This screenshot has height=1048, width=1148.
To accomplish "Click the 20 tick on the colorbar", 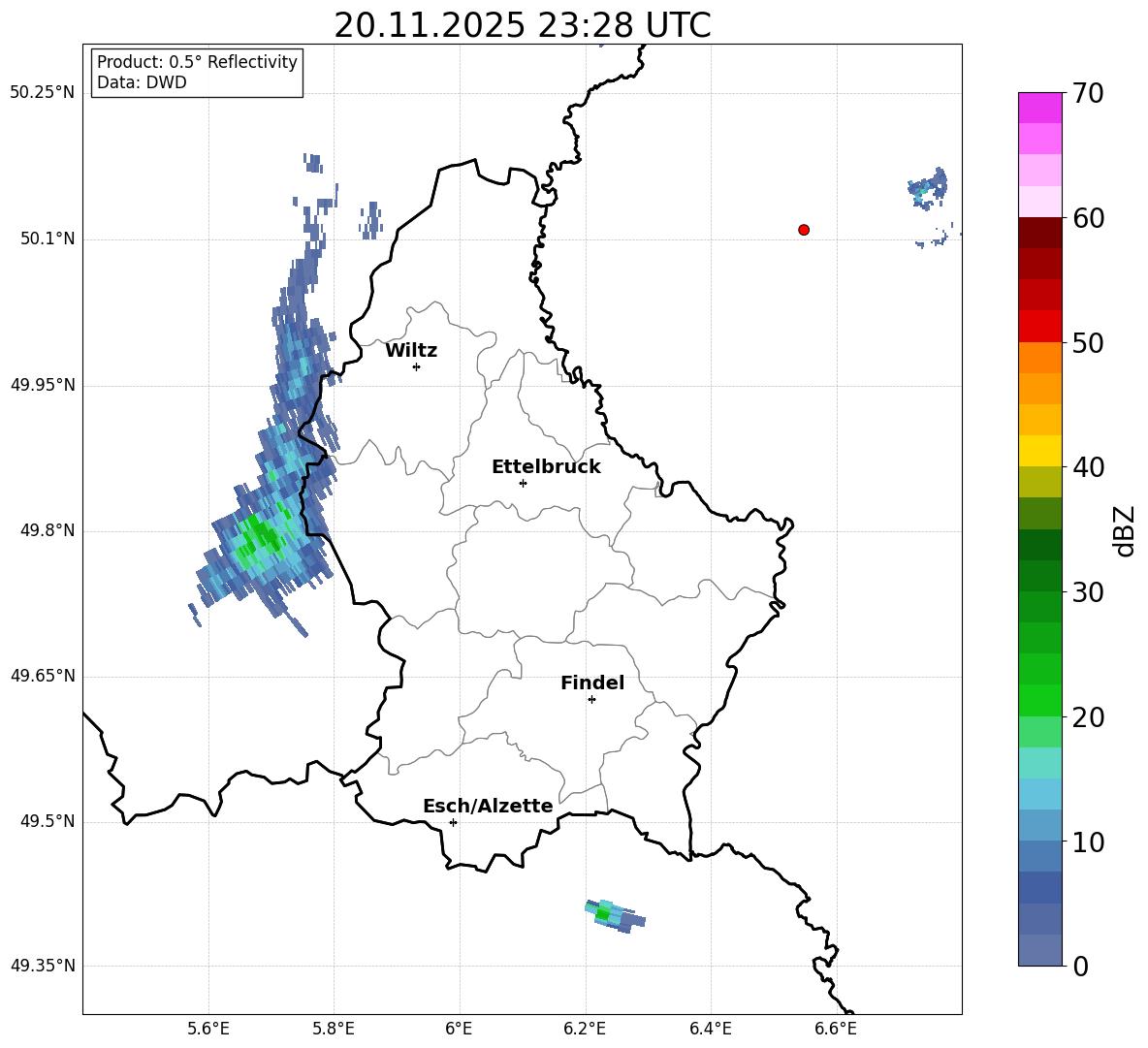I will click(1088, 717).
